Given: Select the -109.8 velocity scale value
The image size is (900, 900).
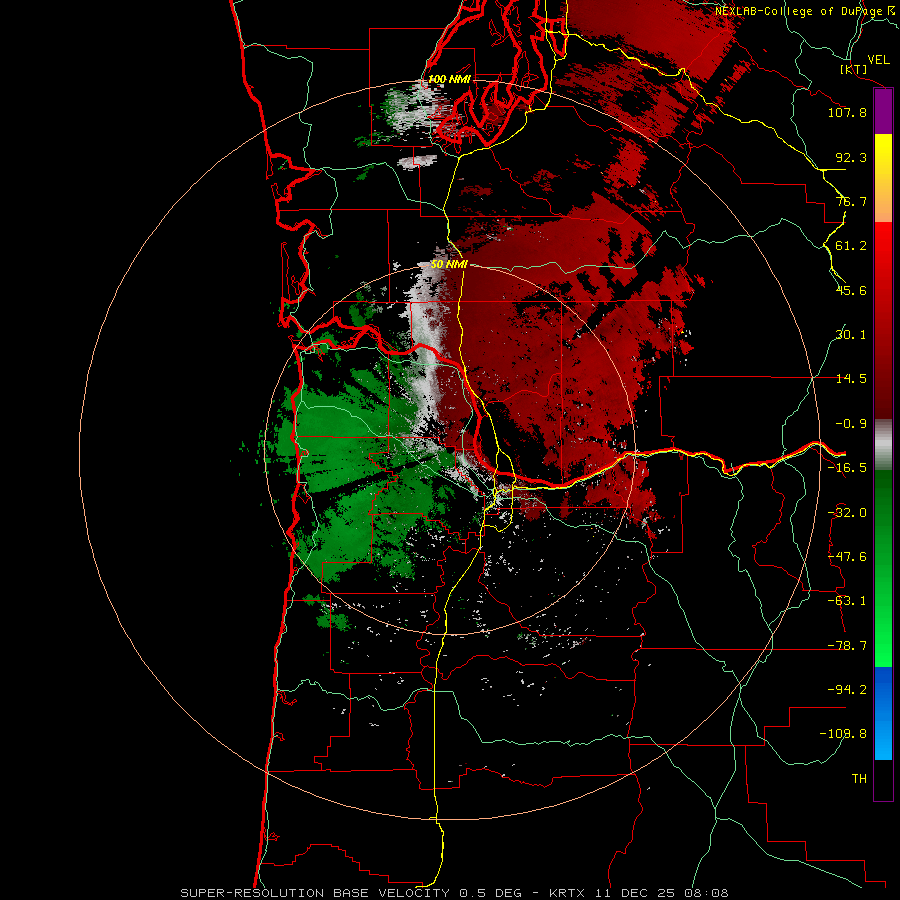Looking at the screenshot, I should tap(843, 734).
